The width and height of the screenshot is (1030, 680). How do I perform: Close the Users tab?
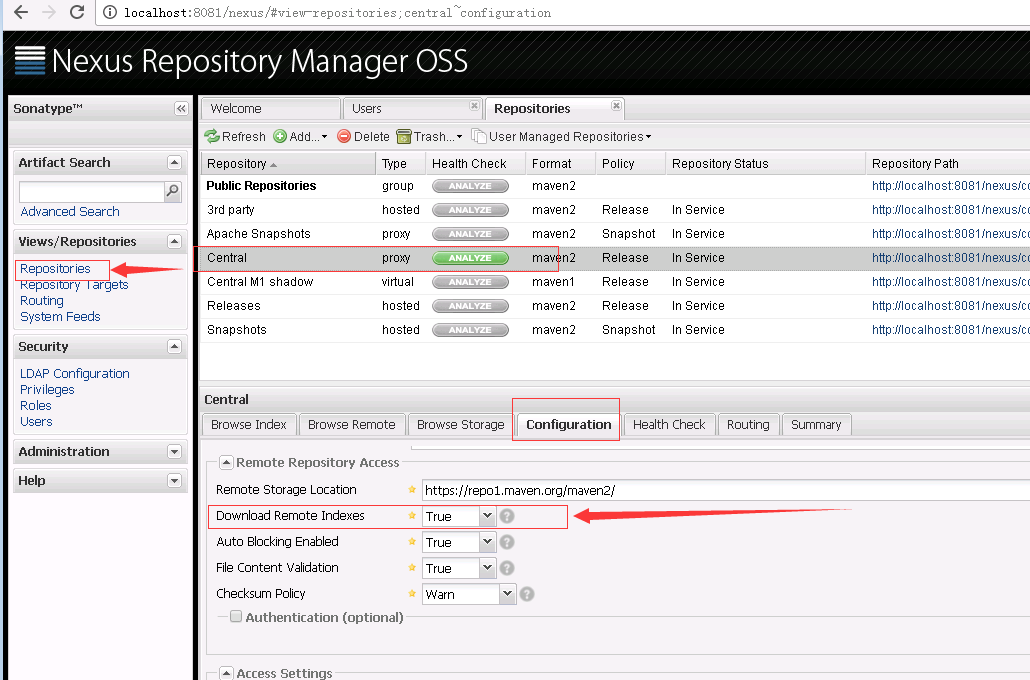[474, 105]
